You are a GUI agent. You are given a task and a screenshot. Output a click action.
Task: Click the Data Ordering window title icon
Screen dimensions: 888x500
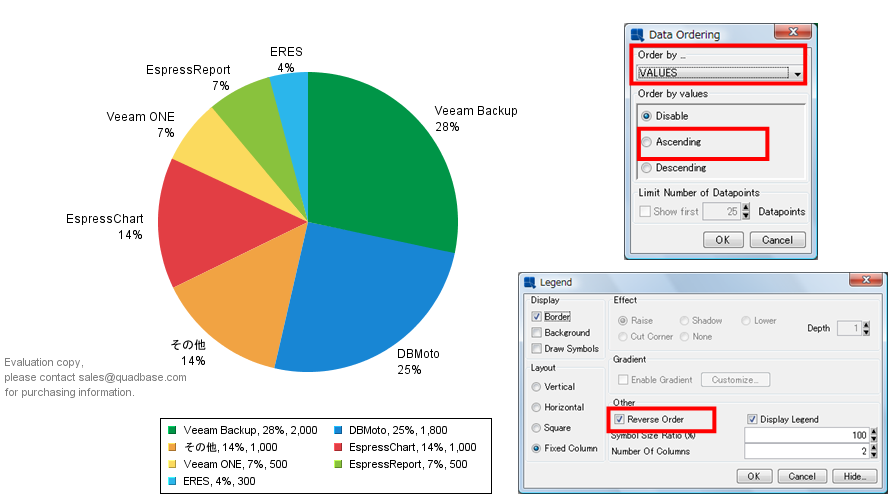coord(637,35)
